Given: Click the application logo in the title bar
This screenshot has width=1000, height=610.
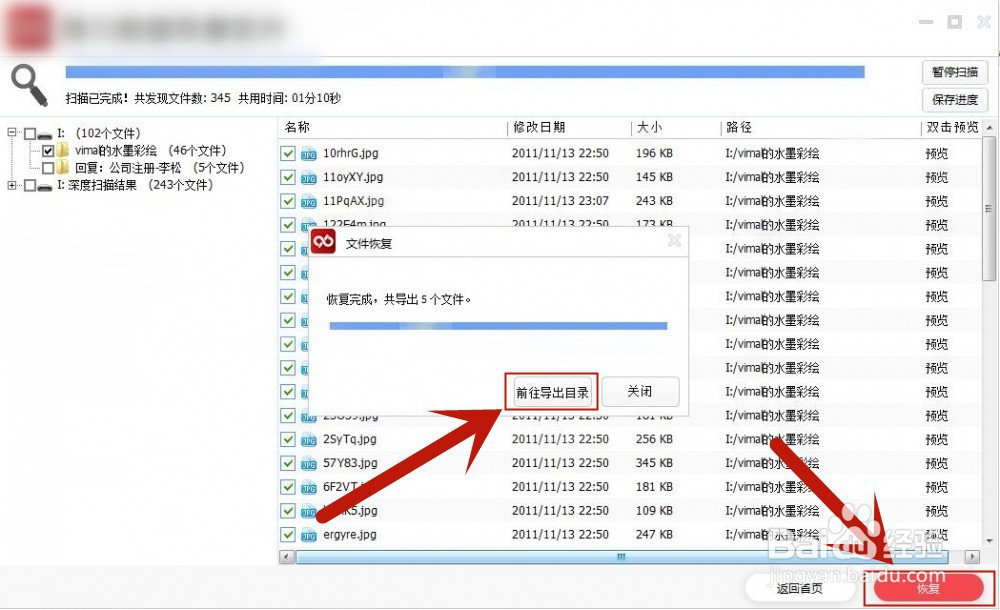Looking at the screenshot, I should (x=26, y=26).
